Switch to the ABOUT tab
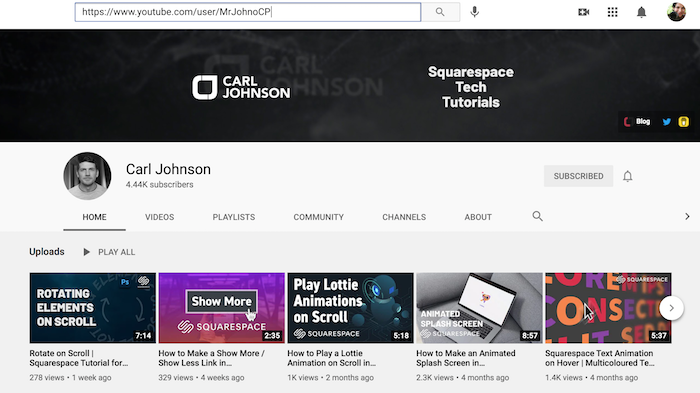Image resolution: width=700 pixels, height=393 pixels. (478, 217)
